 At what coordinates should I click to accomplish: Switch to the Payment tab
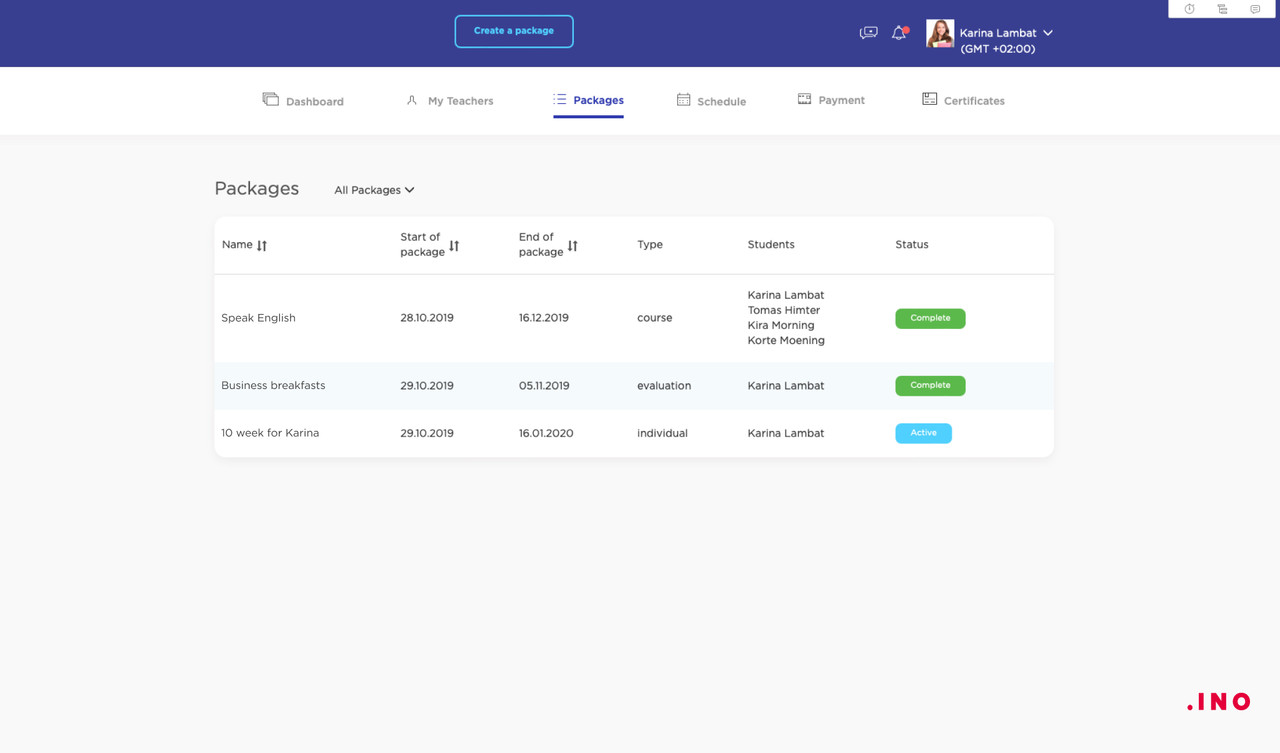point(831,100)
